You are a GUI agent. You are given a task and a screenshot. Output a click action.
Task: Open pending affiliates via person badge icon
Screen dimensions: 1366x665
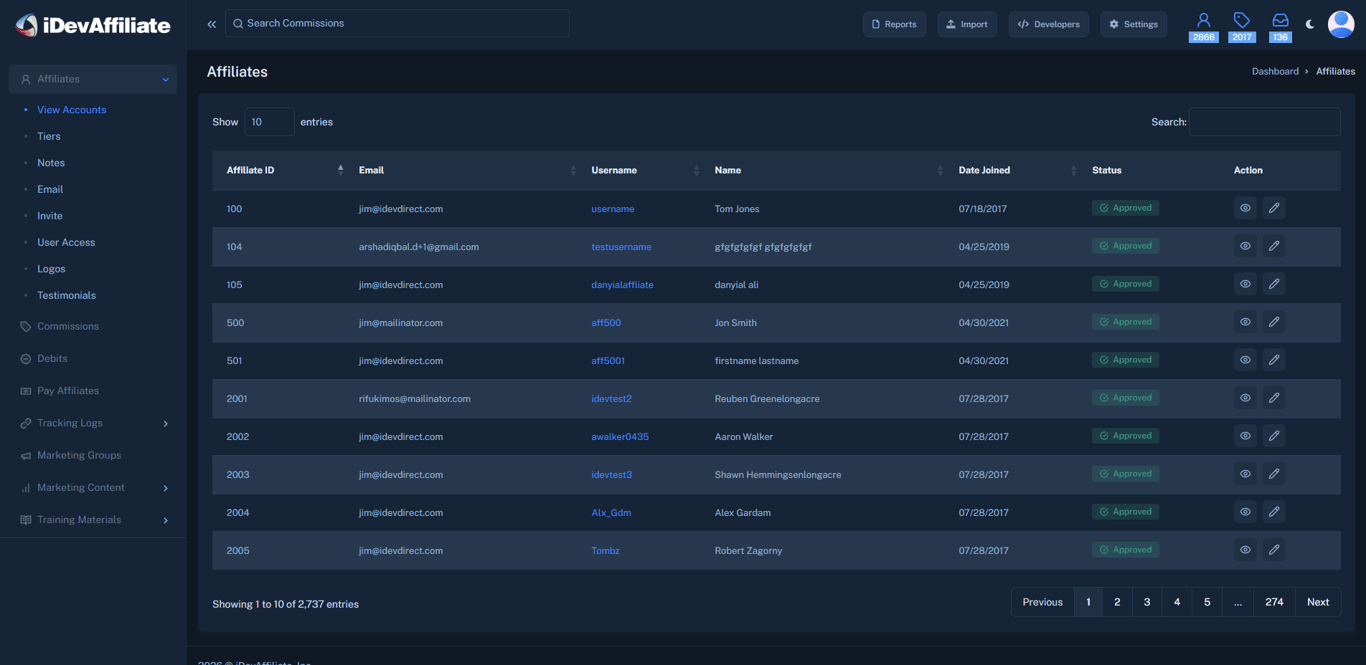(x=1203, y=20)
